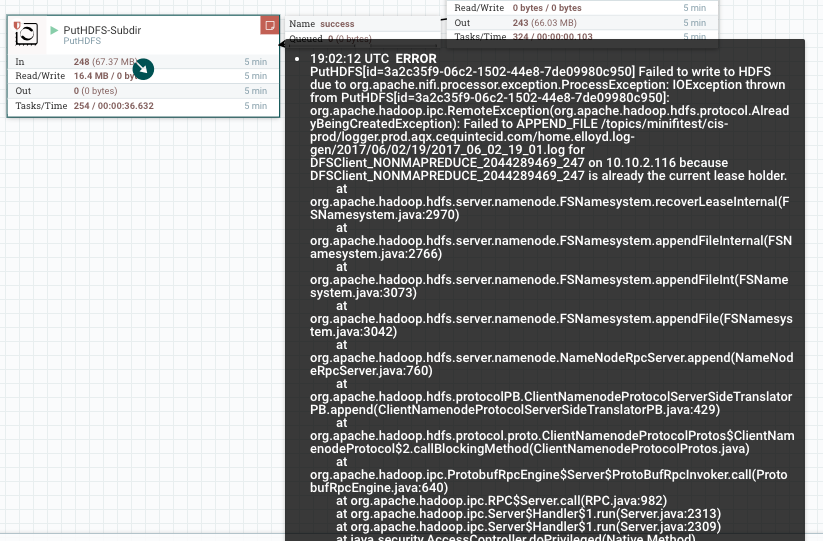
Task: Click the success connection name label
Action: [337, 24]
